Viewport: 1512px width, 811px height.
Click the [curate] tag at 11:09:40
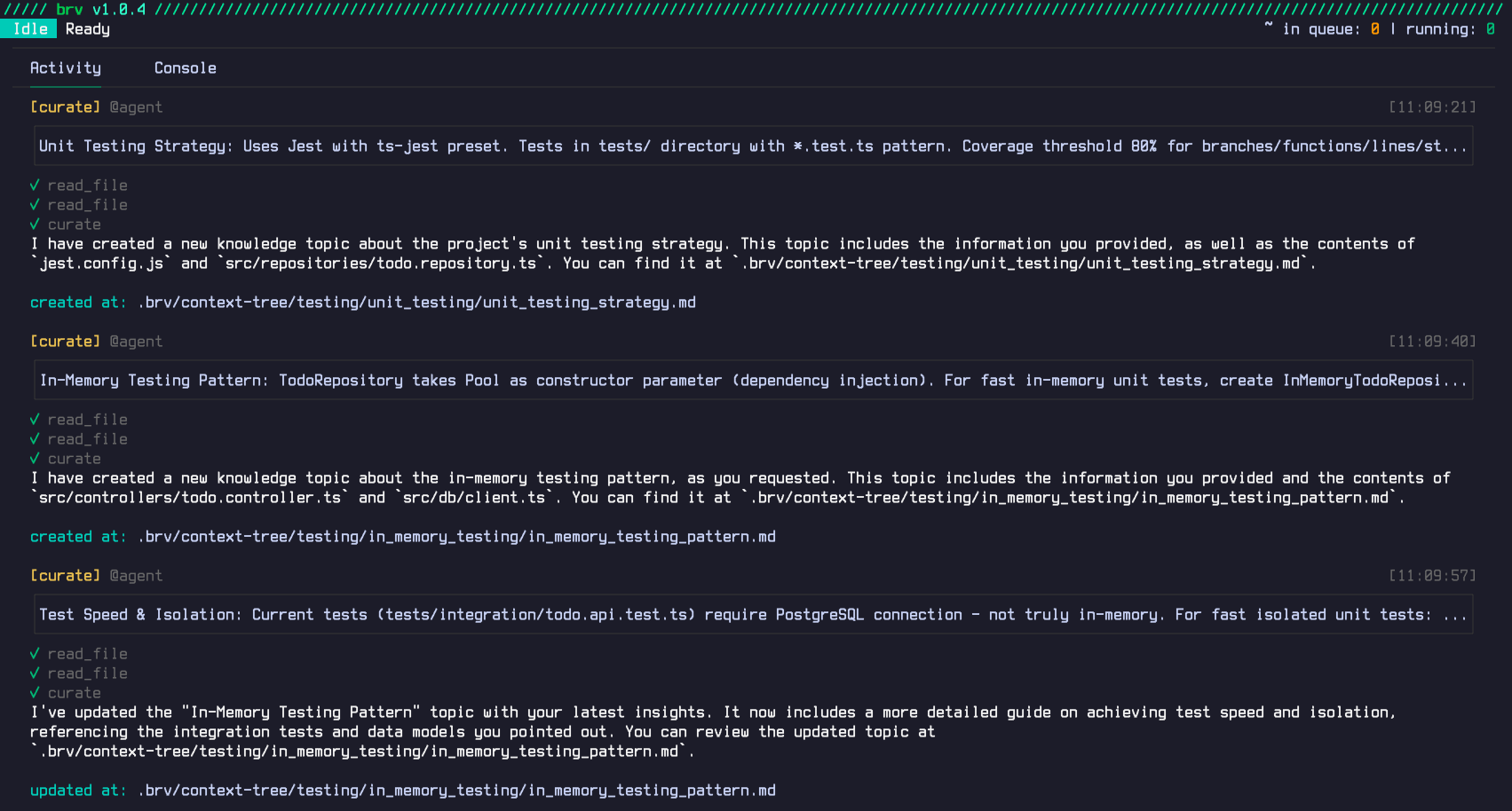click(65, 342)
